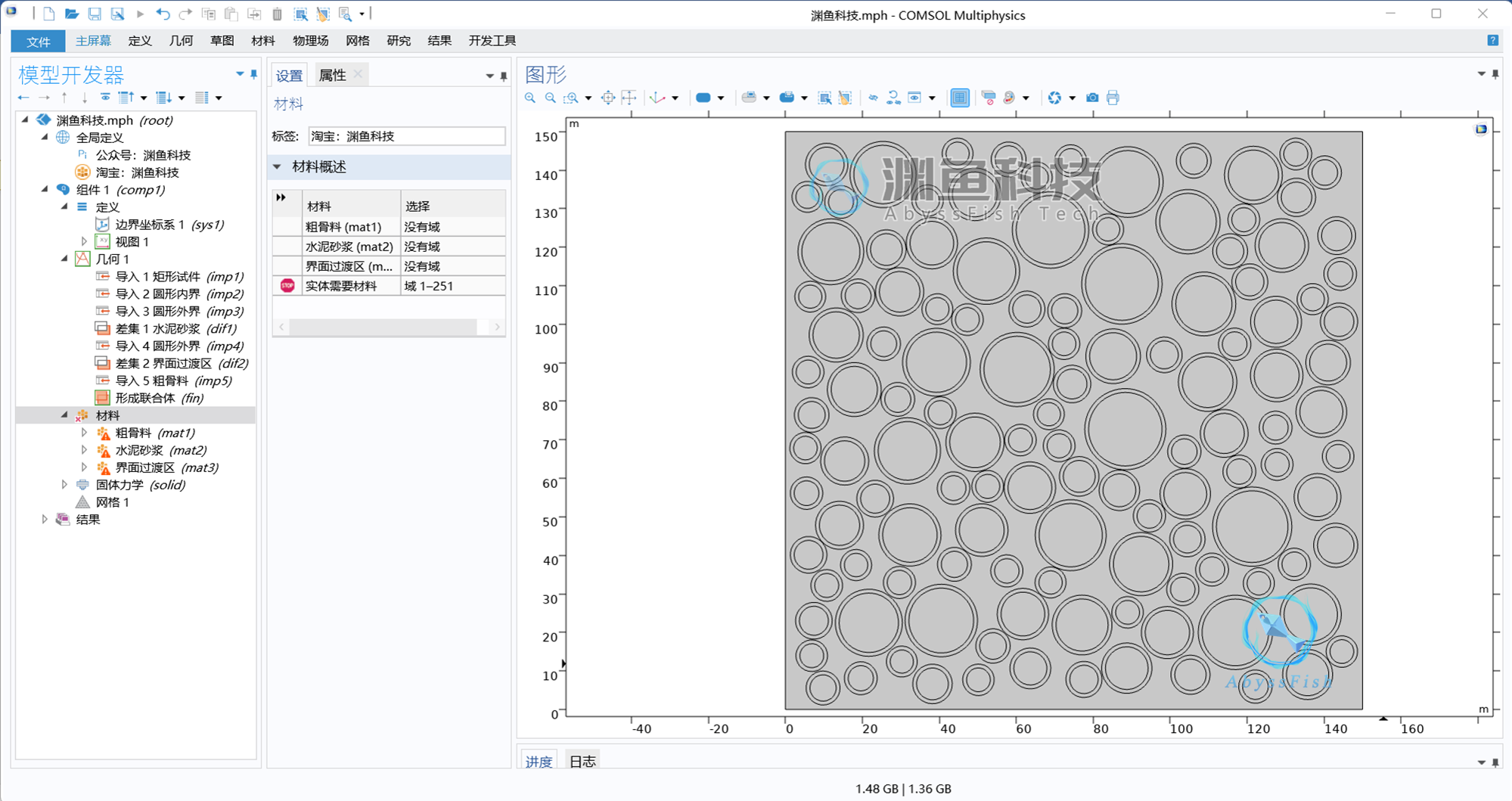
Task: Pin the Model Builder panel
Action: click(254, 74)
